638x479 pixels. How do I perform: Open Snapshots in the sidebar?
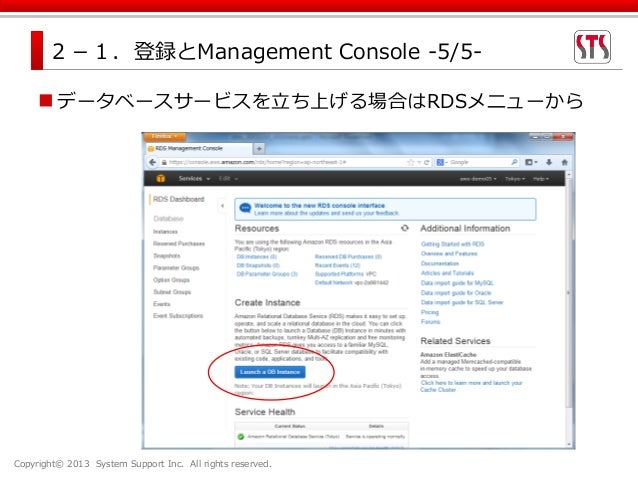coord(166,256)
